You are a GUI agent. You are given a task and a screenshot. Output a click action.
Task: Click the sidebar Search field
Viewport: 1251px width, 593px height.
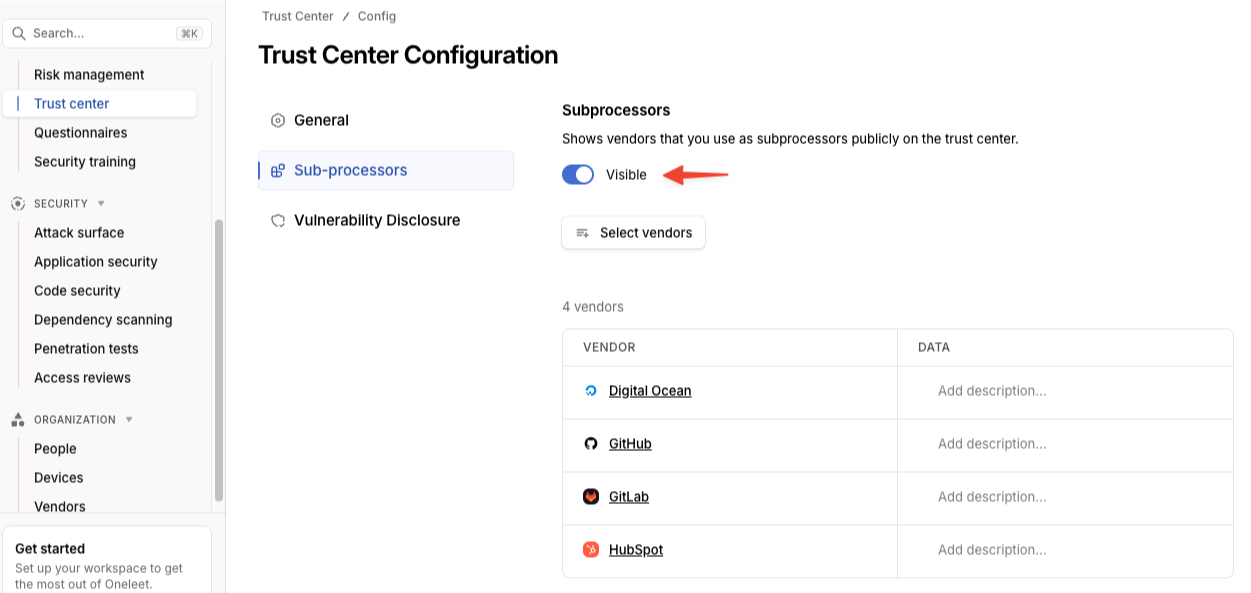point(107,33)
